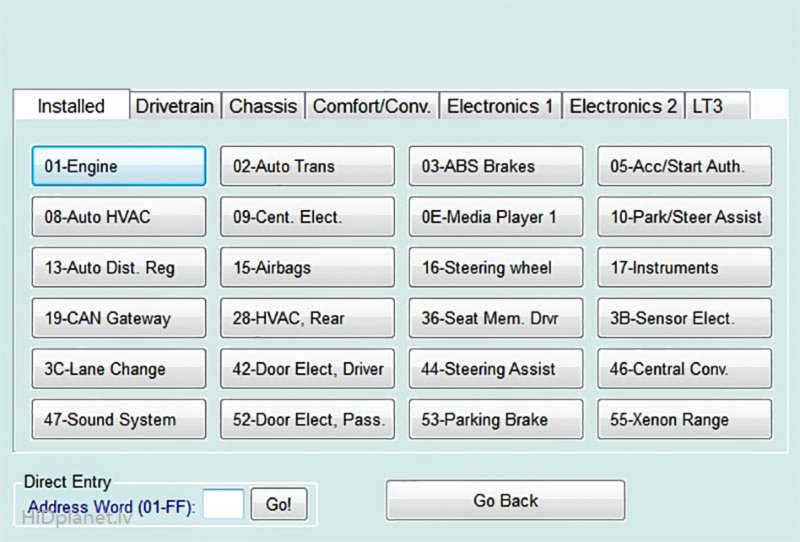Open the LT3 tab
This screenshot has width=800, height=542.
click(x=707, y=106)
